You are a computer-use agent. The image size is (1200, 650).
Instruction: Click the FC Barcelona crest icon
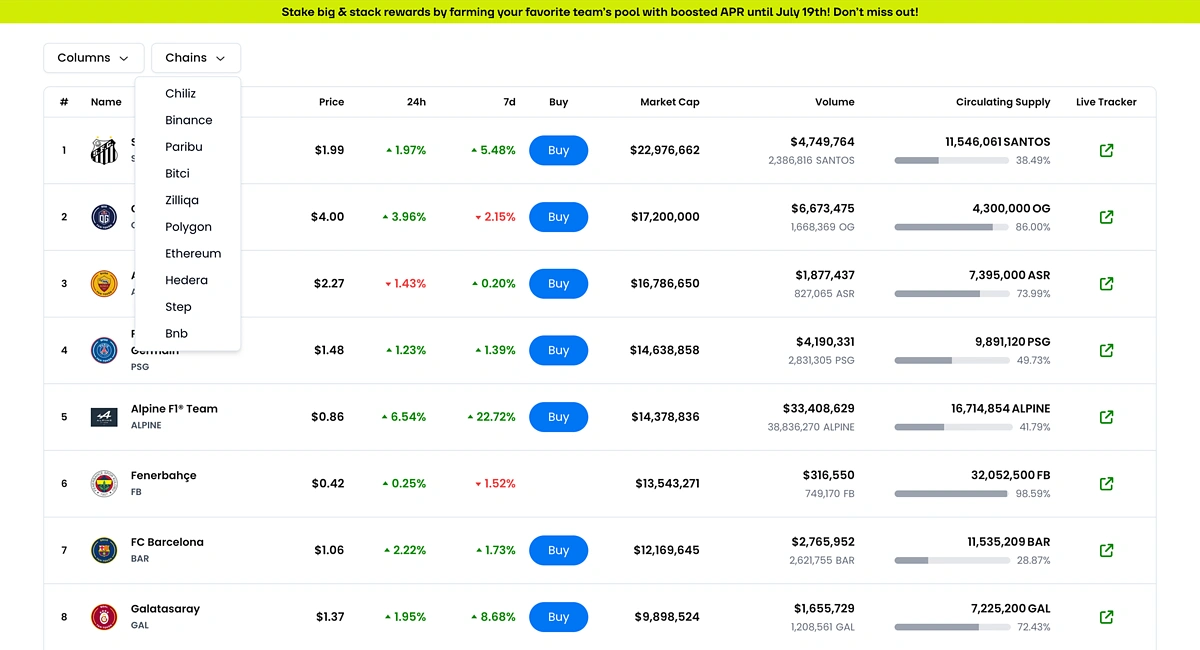coord(104,550)
